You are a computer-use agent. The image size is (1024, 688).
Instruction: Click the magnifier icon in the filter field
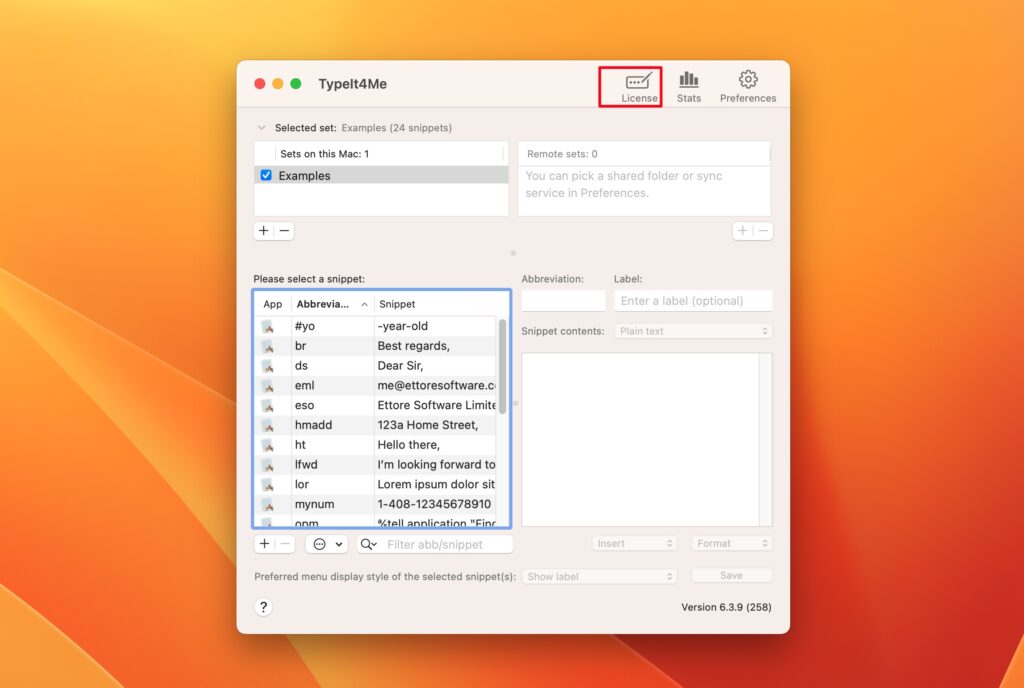tap(365, 543)
